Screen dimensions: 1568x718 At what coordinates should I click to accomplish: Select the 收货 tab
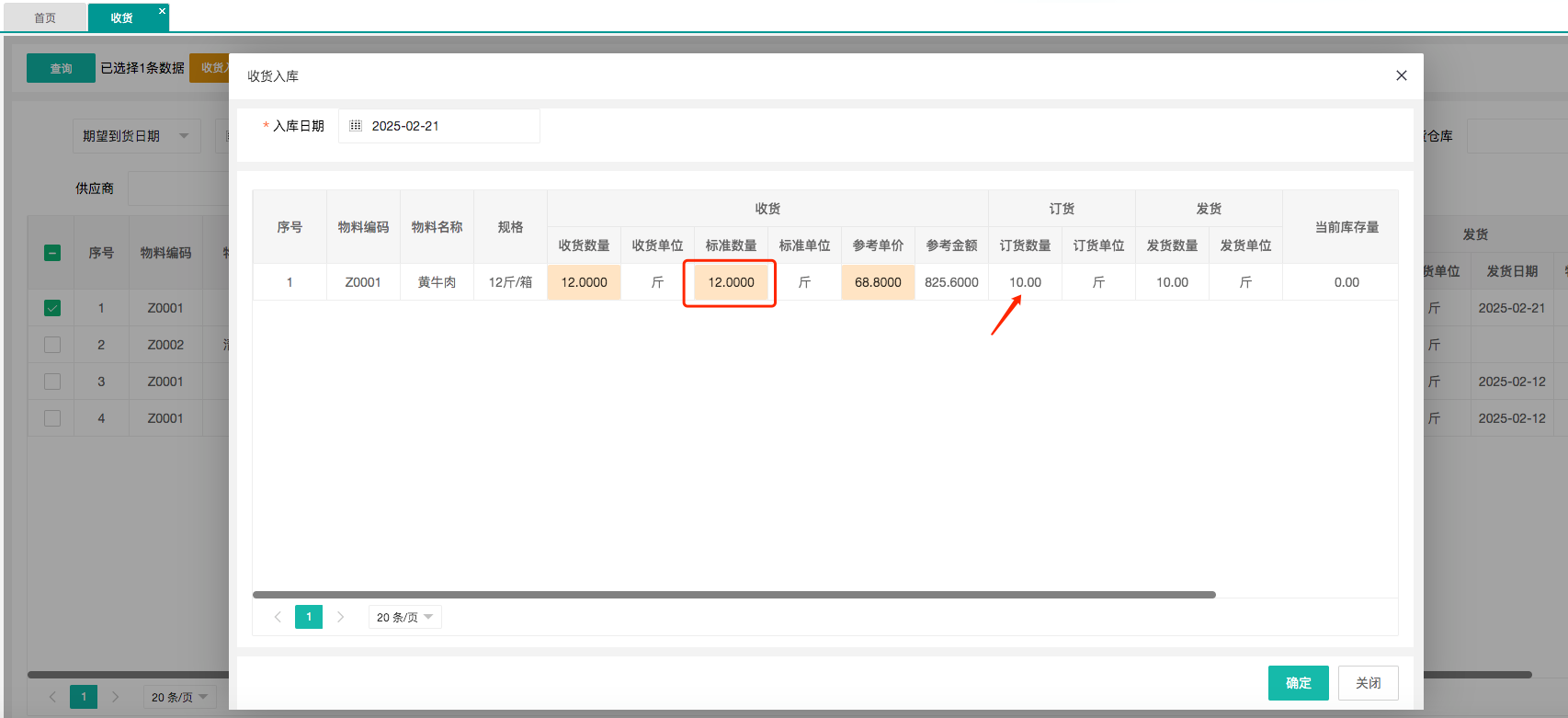pos(121,17)
